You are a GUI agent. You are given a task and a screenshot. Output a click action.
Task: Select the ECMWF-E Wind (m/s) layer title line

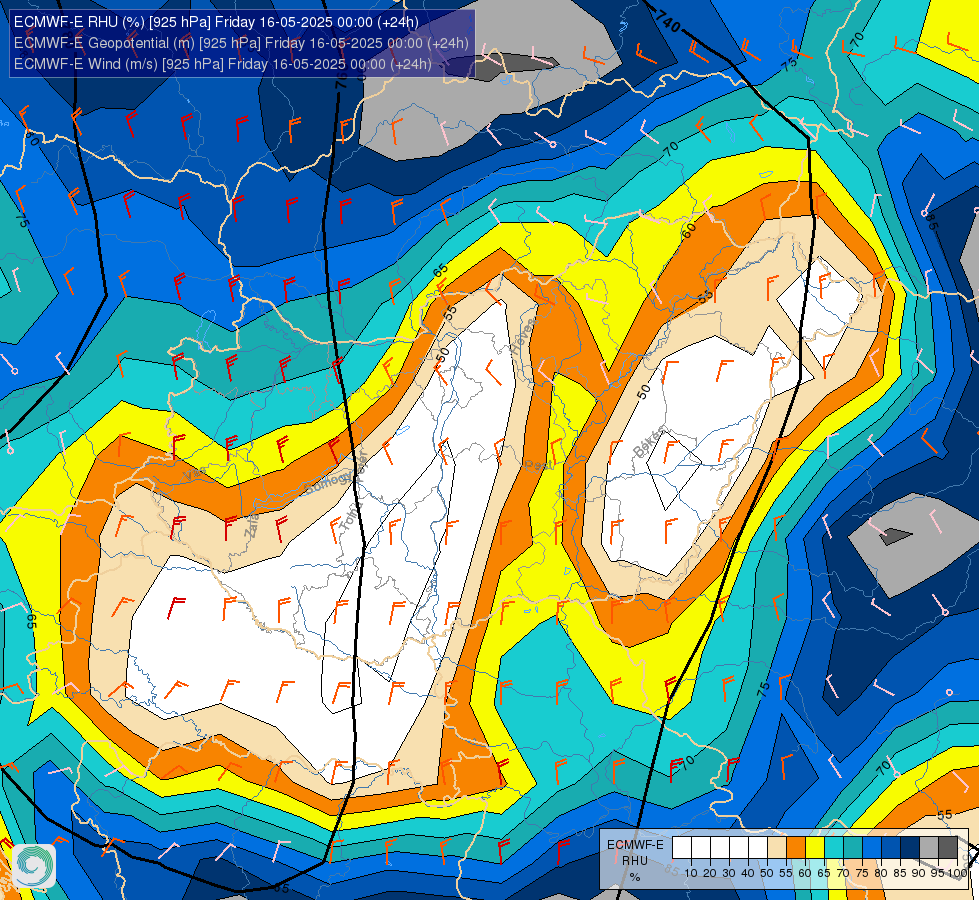pos(223,64)
